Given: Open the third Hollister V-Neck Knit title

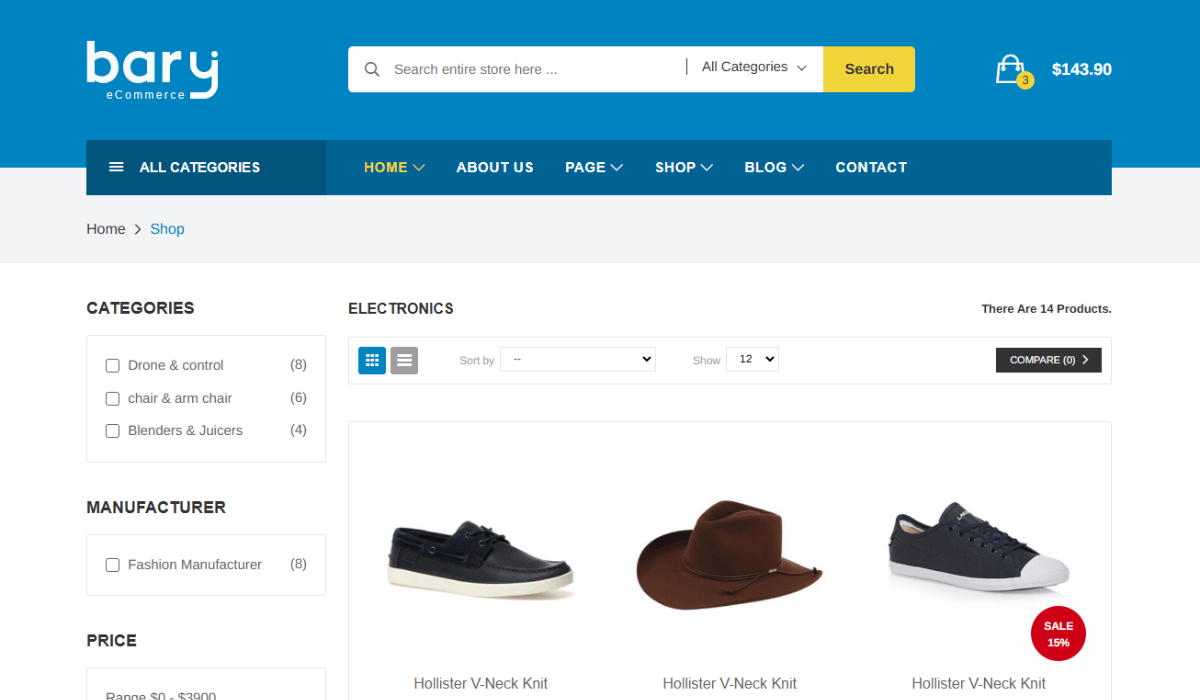Looking at the screenshot, I should (x=979, y=684).
